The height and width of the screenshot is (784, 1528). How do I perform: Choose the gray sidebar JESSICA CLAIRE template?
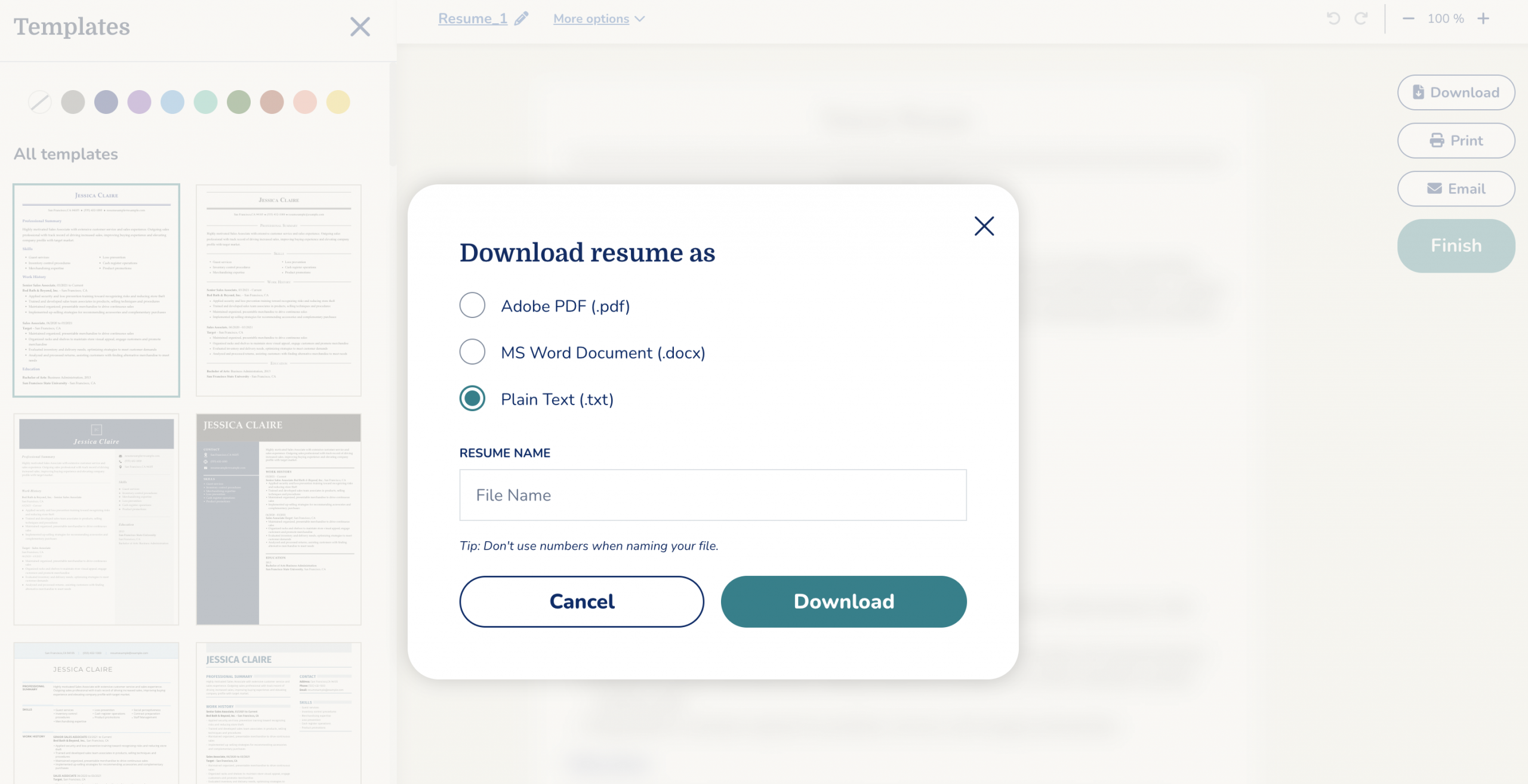(279, 519)
